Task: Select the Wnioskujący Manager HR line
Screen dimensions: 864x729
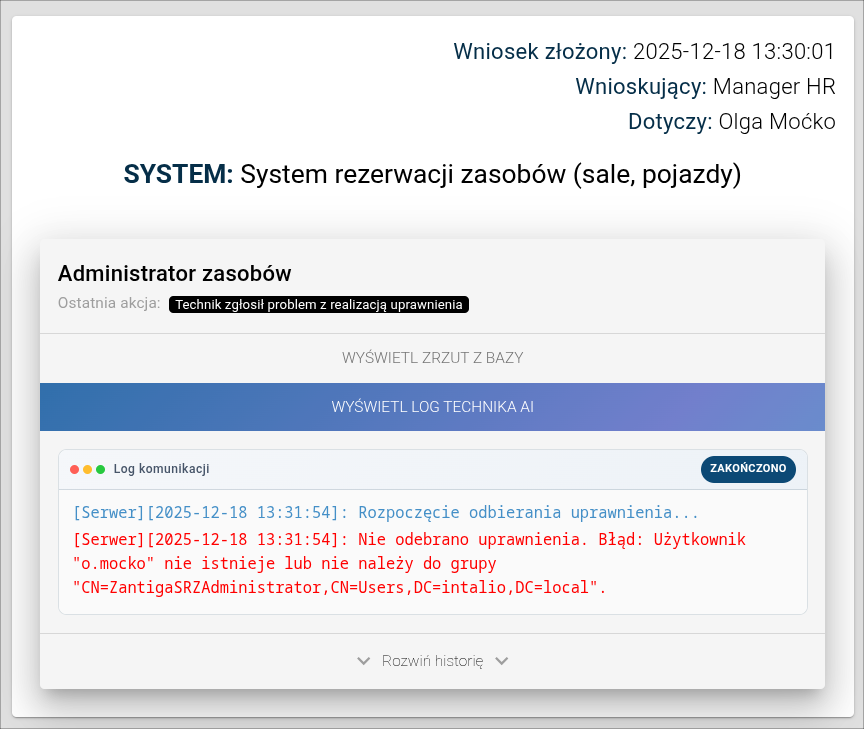Action: click(x=705, y=87)
